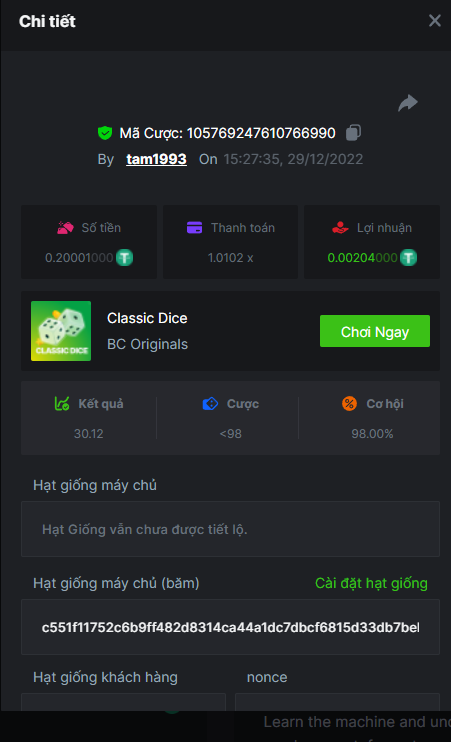Viewport: 451px width, 742px height.
Task: Click the red Lợi nhuận profit icon
Action: (340, 228)
